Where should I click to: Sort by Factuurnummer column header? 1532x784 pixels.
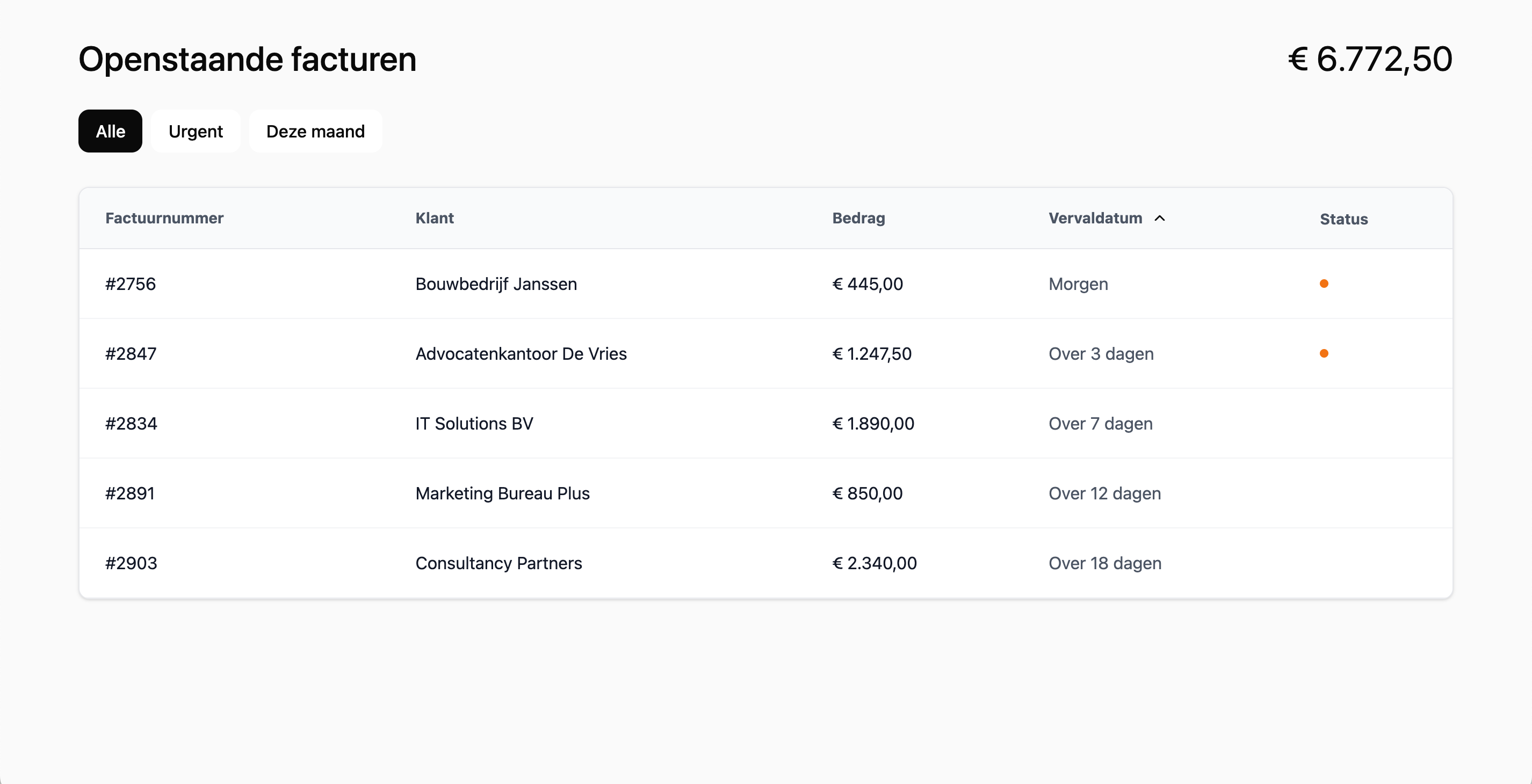point(164,218)
